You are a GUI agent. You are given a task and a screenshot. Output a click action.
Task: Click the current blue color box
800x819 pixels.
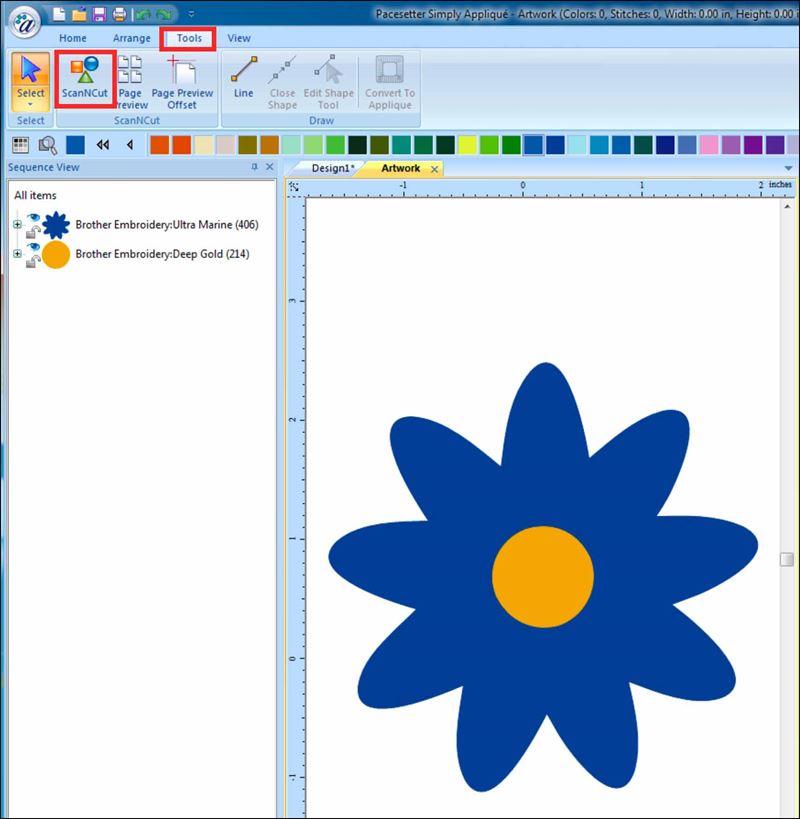76,145
